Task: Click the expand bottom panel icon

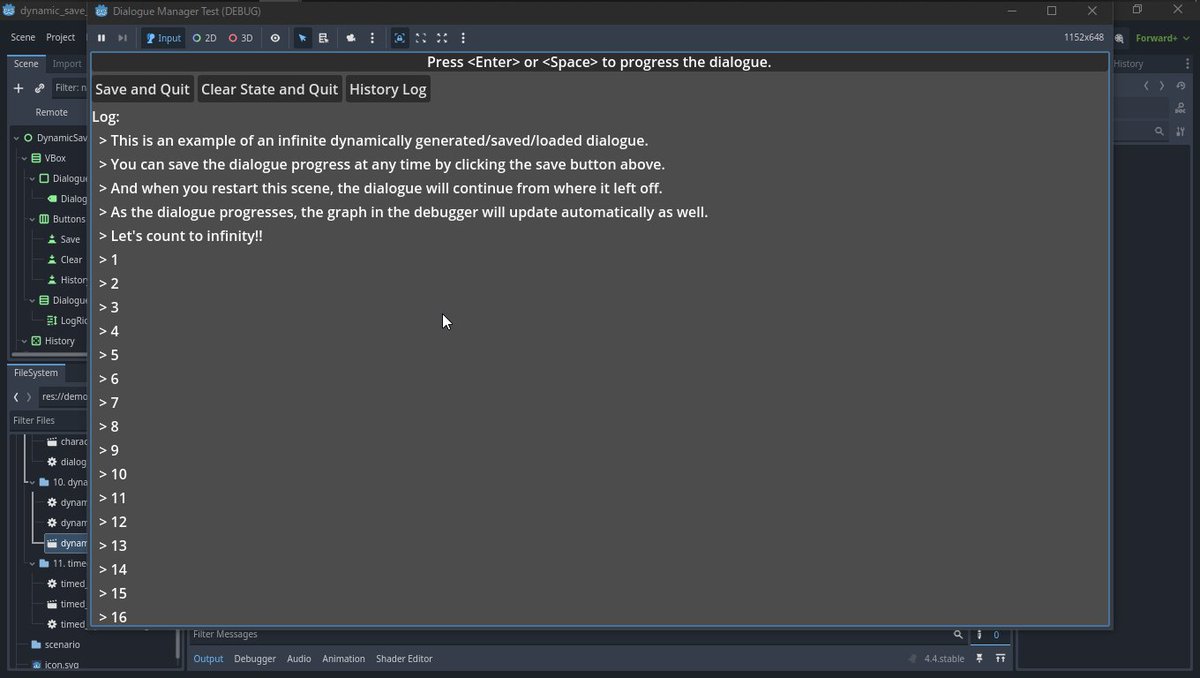Action: click(x=1000, y=658)
